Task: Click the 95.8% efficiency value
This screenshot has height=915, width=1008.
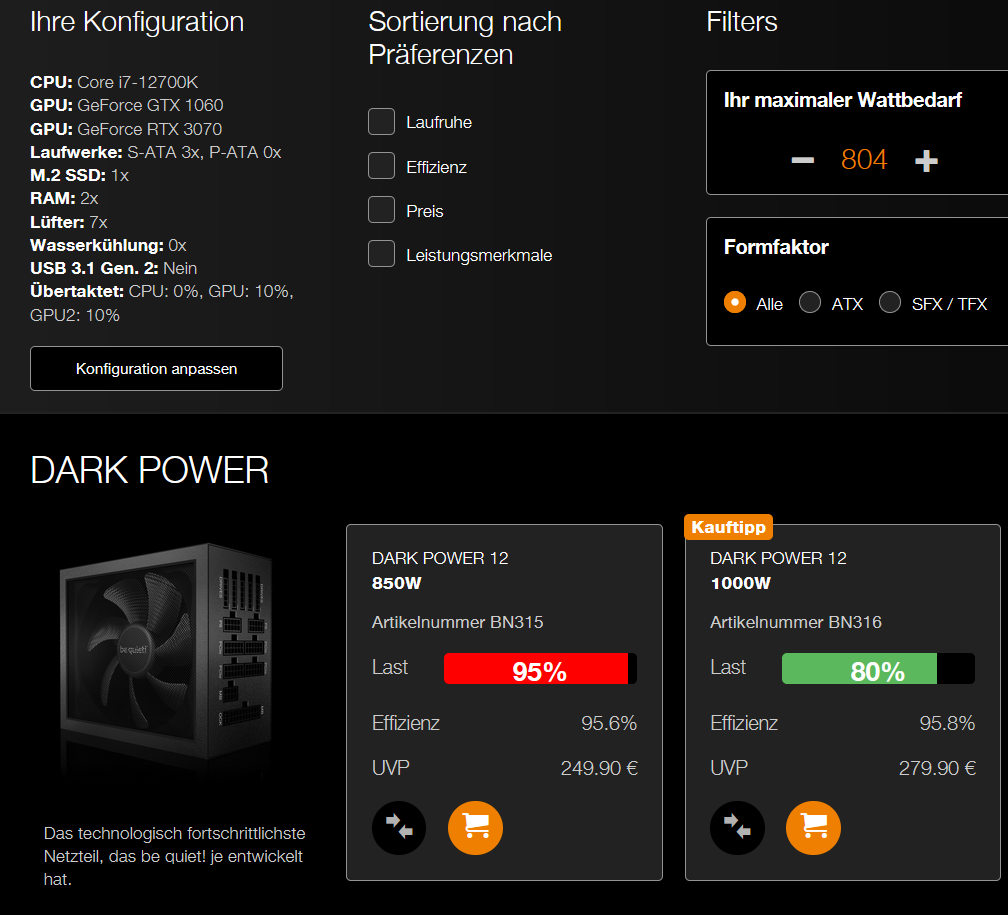Action: (947, 723)
